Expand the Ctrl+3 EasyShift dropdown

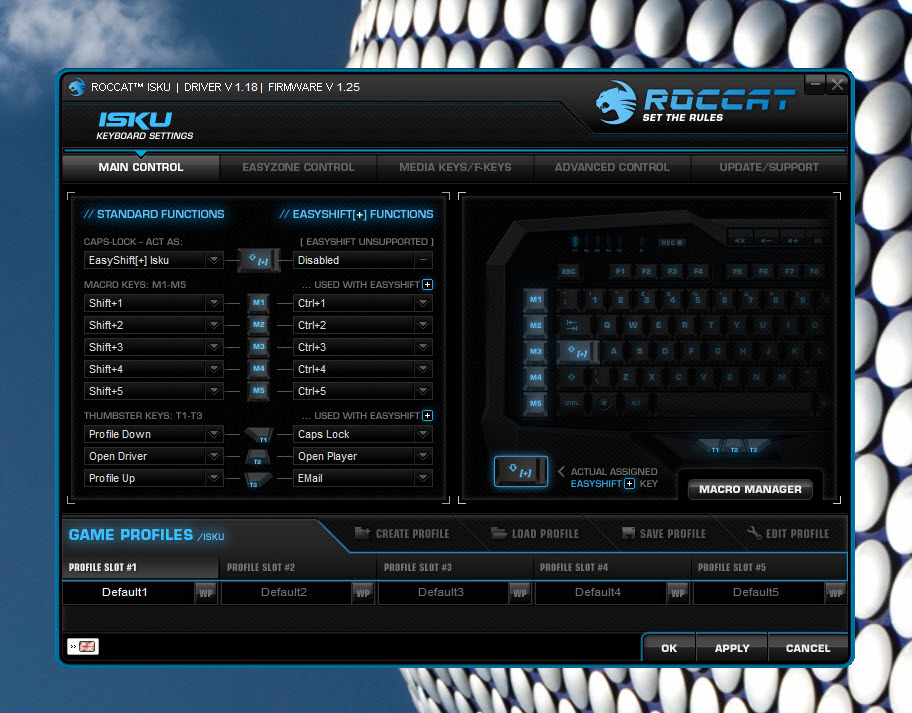363,347
